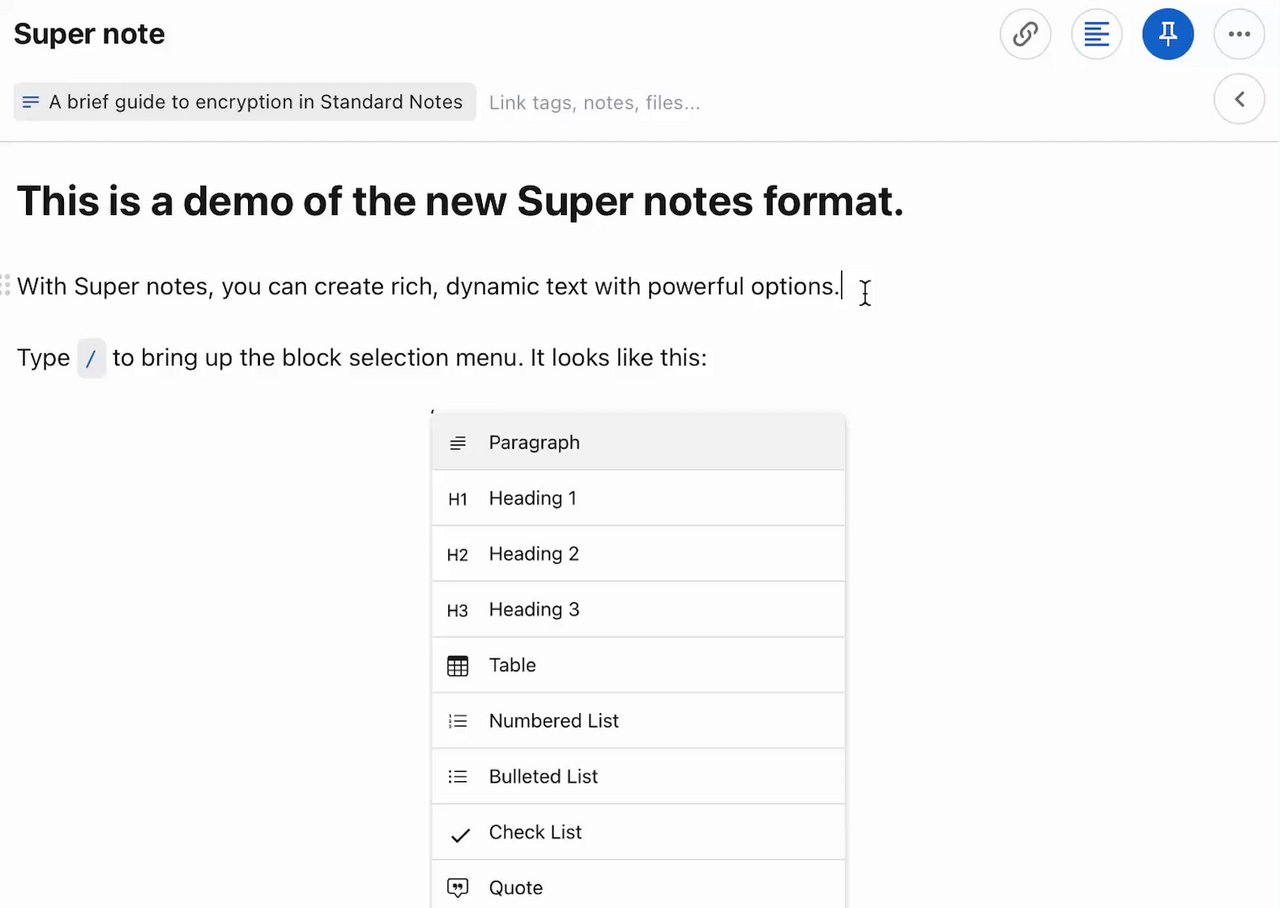Image resolution: width=1280 pixels, height=908 pixels.
Task: Click the Bulleted List icon
Action: (457, 777)
